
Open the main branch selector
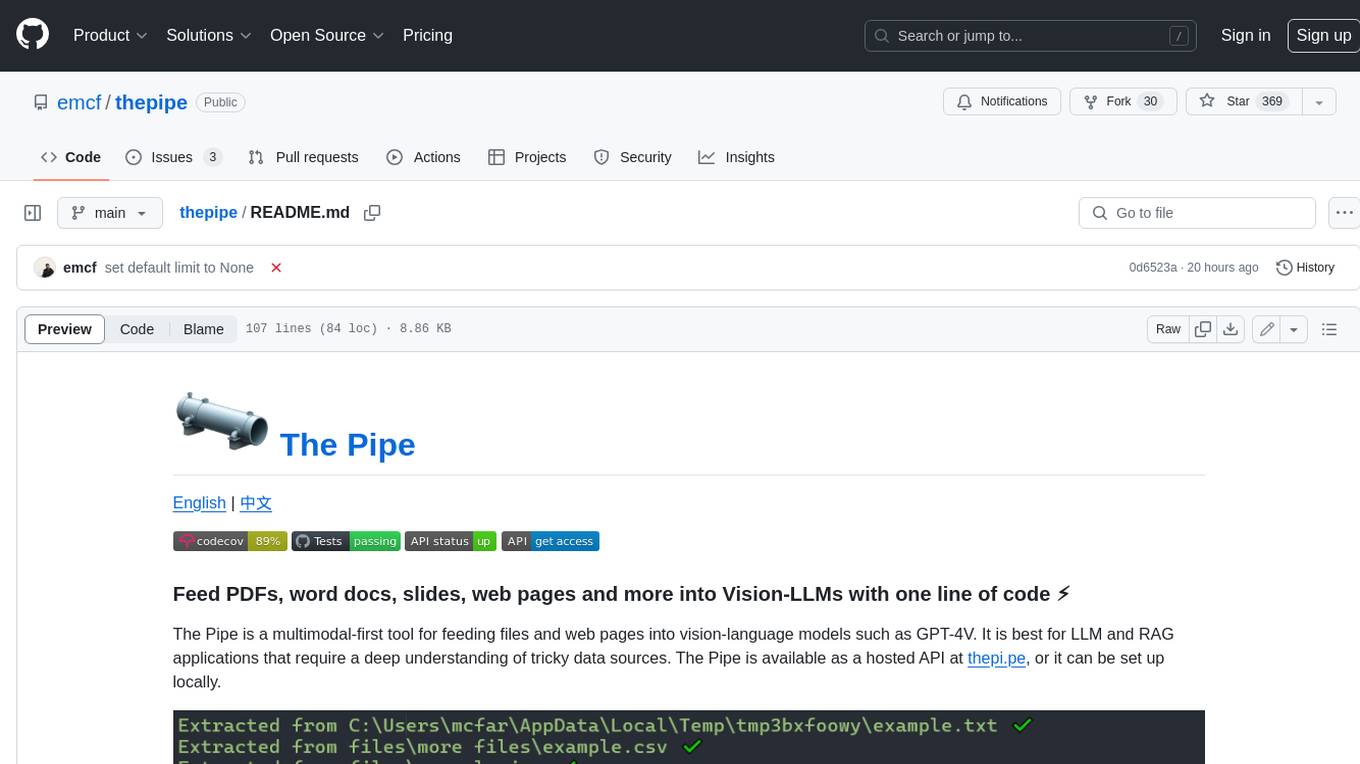coord(109,213)
